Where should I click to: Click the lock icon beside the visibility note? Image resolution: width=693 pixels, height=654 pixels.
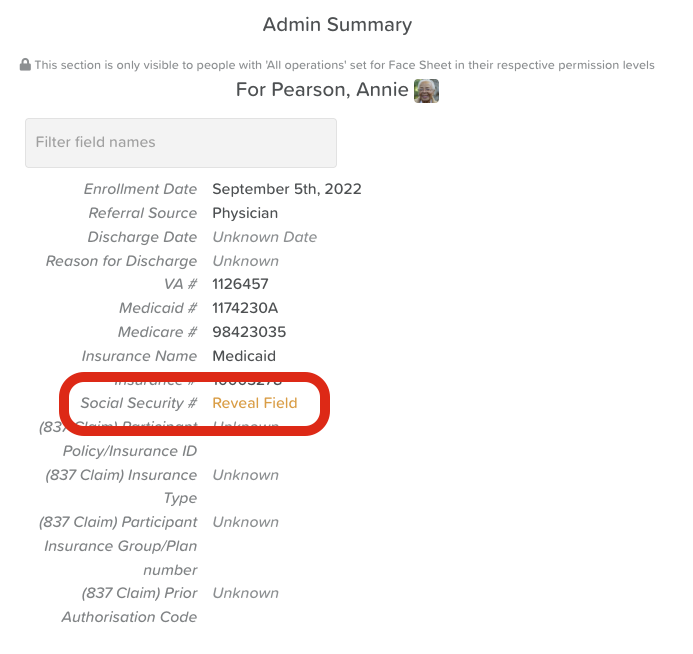tap(25, 65)
